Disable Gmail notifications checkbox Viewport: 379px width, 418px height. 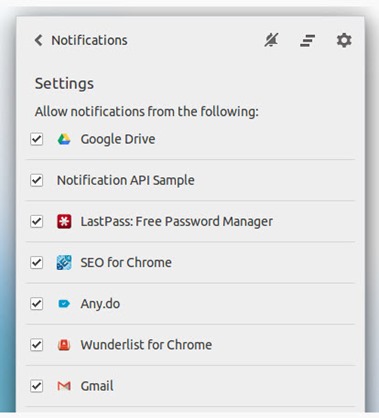(37, 386)
